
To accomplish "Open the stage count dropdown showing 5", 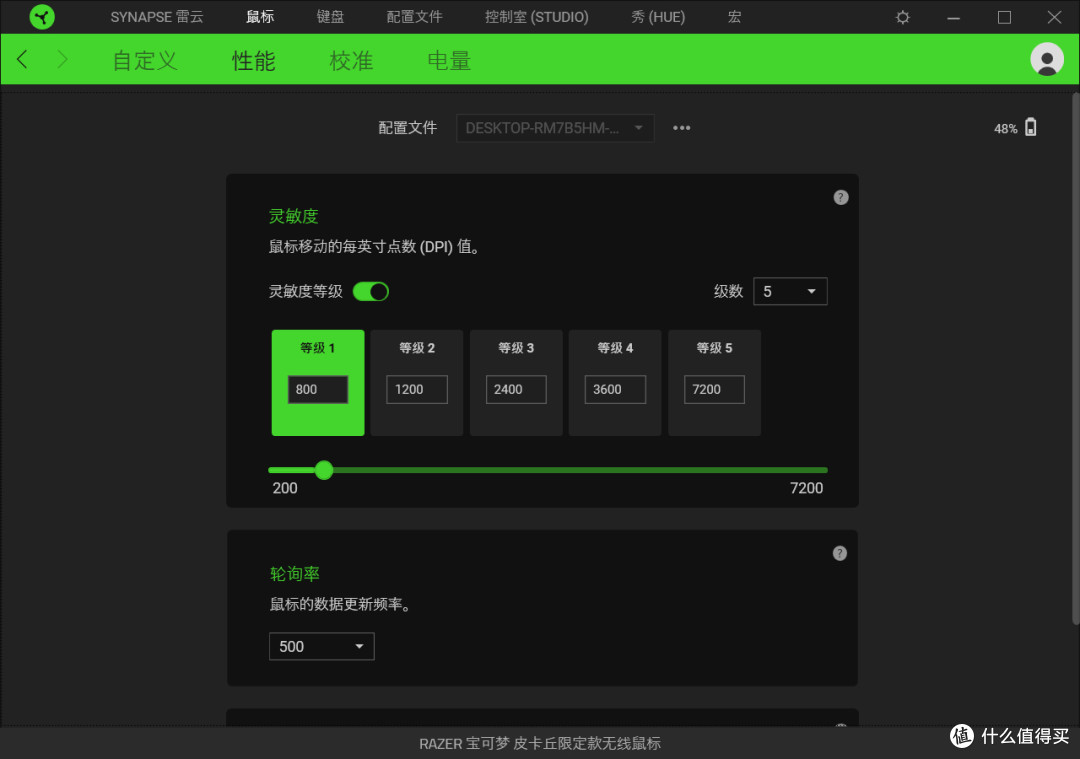I will click(790, 291).
